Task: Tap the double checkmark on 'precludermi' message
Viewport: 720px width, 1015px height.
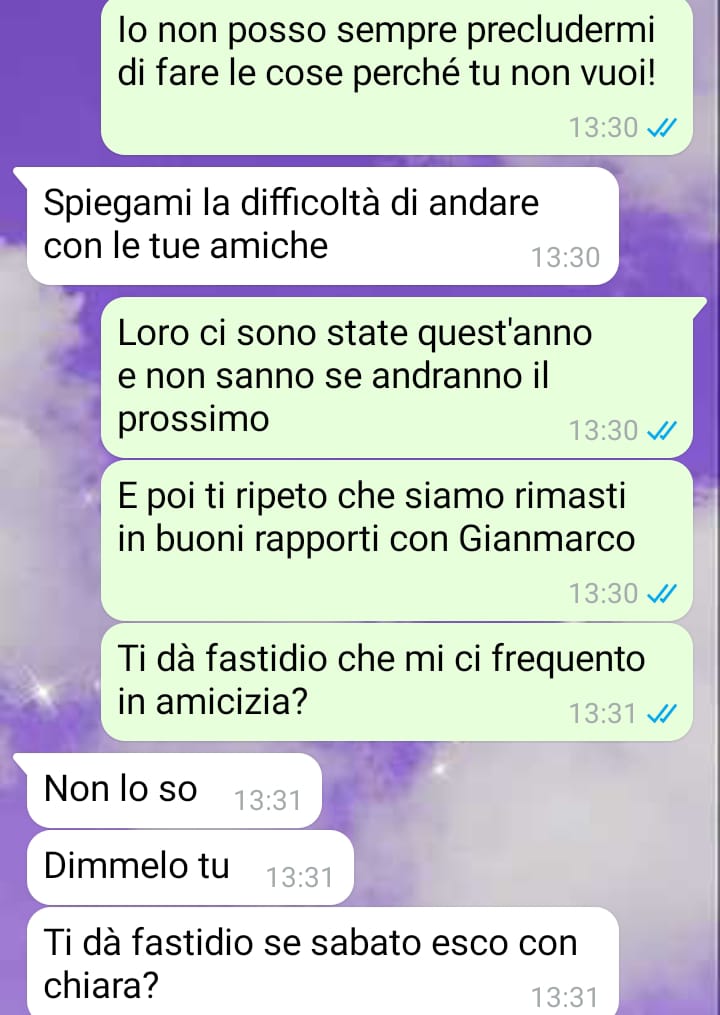Action: click(x=662, y=128)
